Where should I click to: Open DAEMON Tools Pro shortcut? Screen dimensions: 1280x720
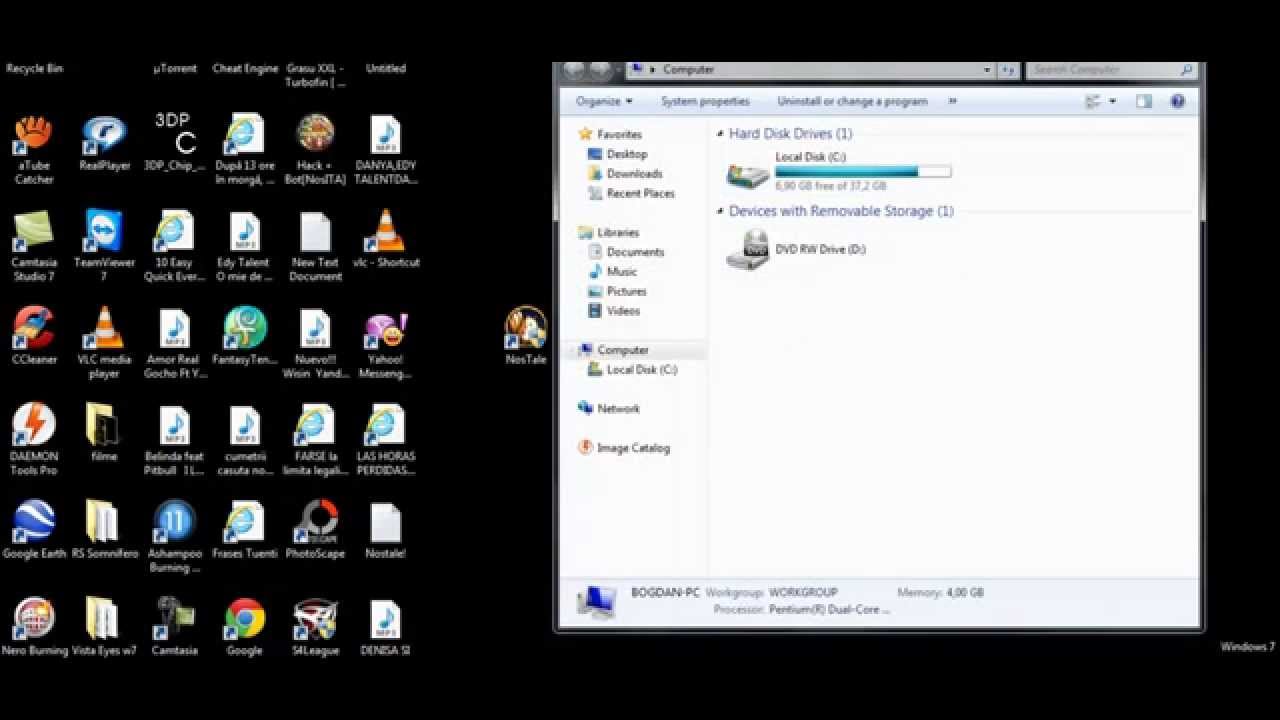pyautogui.click(x=33, y=440)
